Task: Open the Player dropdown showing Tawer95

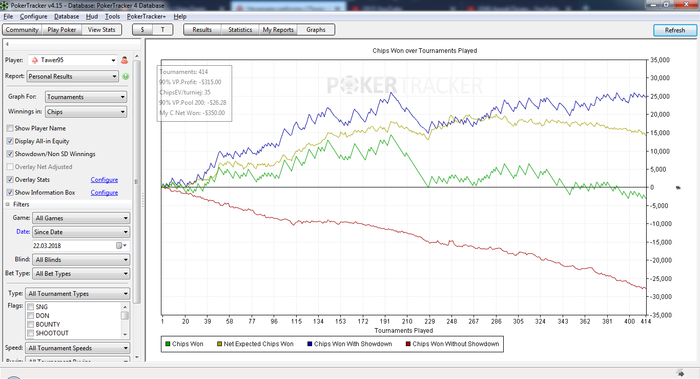Action: 73,60
